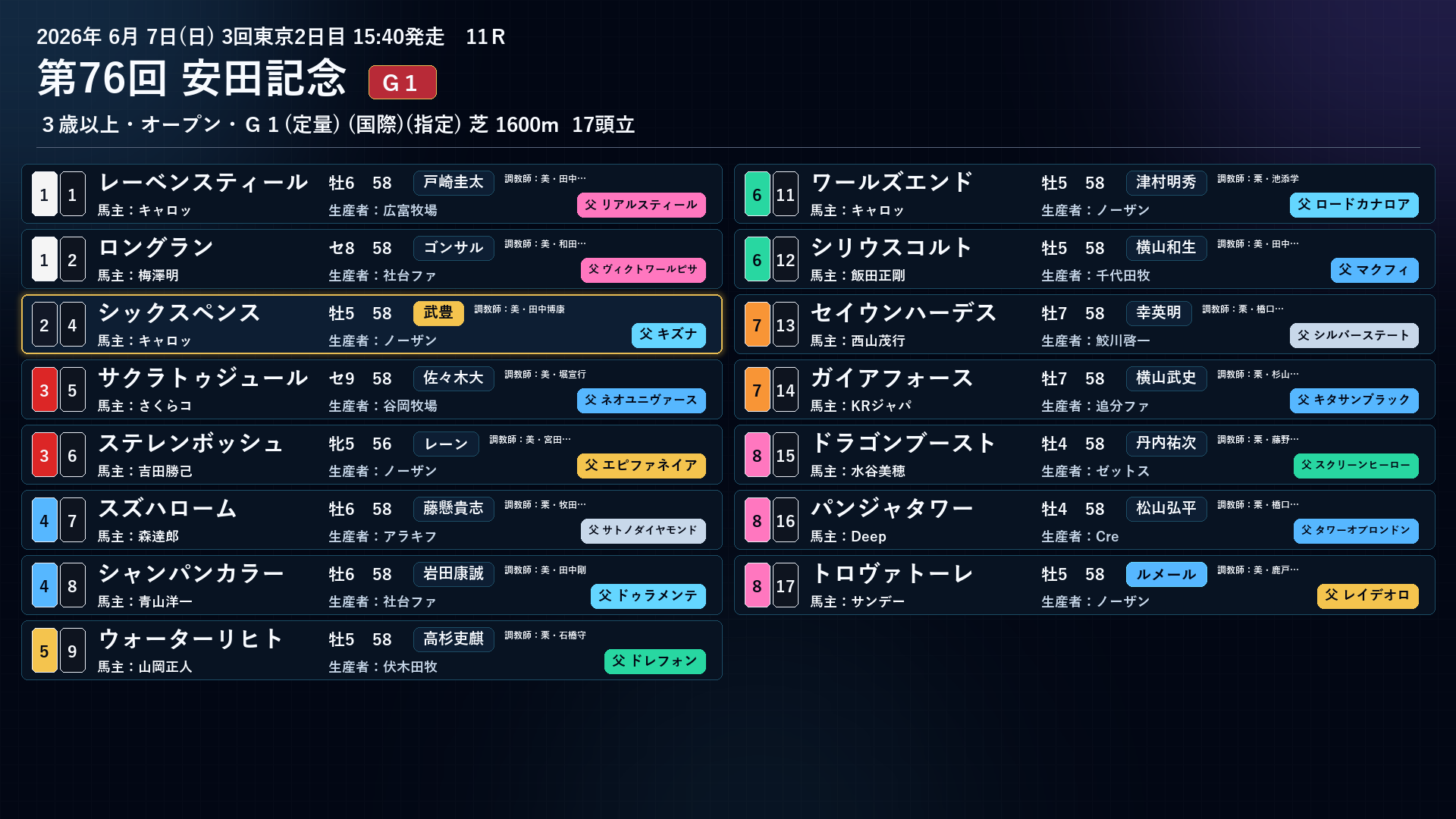
Task: Click sire tag サトノダイヤモンド
Action: 643,531
